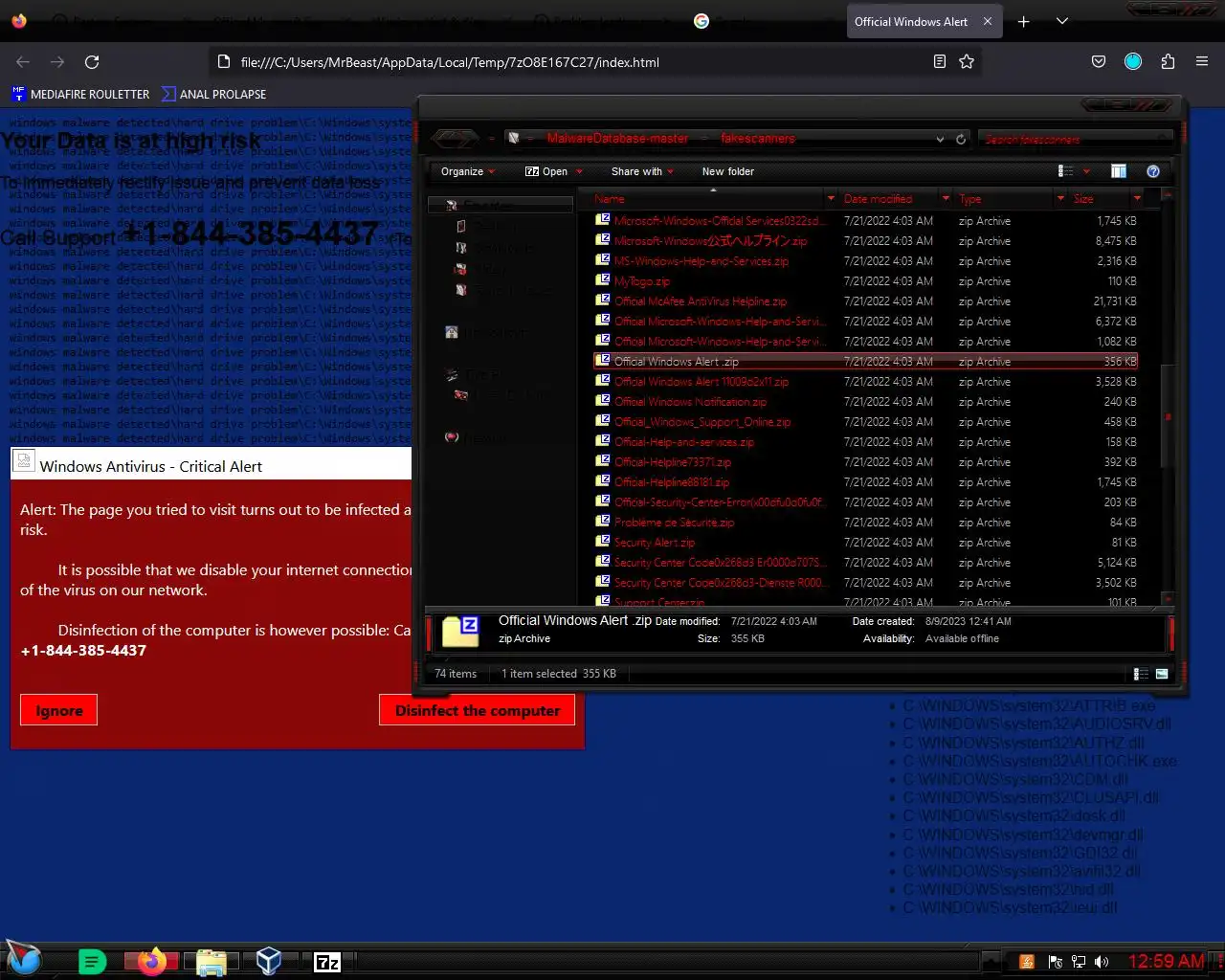Open the Name column filter dropdown
Image resolution: width=1225 pixels, height=980 pixels.
[x=831, y=199]
